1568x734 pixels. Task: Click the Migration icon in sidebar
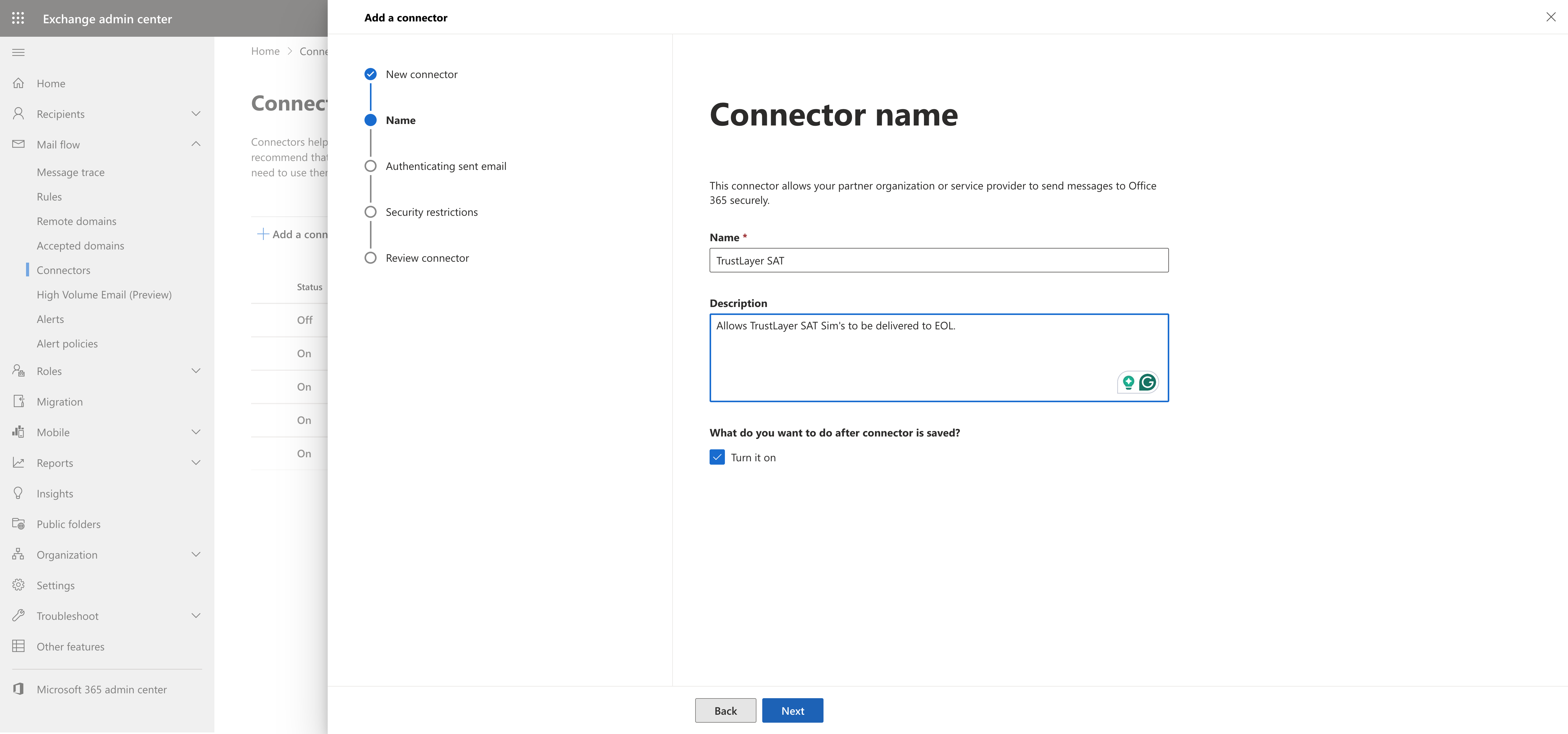coord(18,402)
